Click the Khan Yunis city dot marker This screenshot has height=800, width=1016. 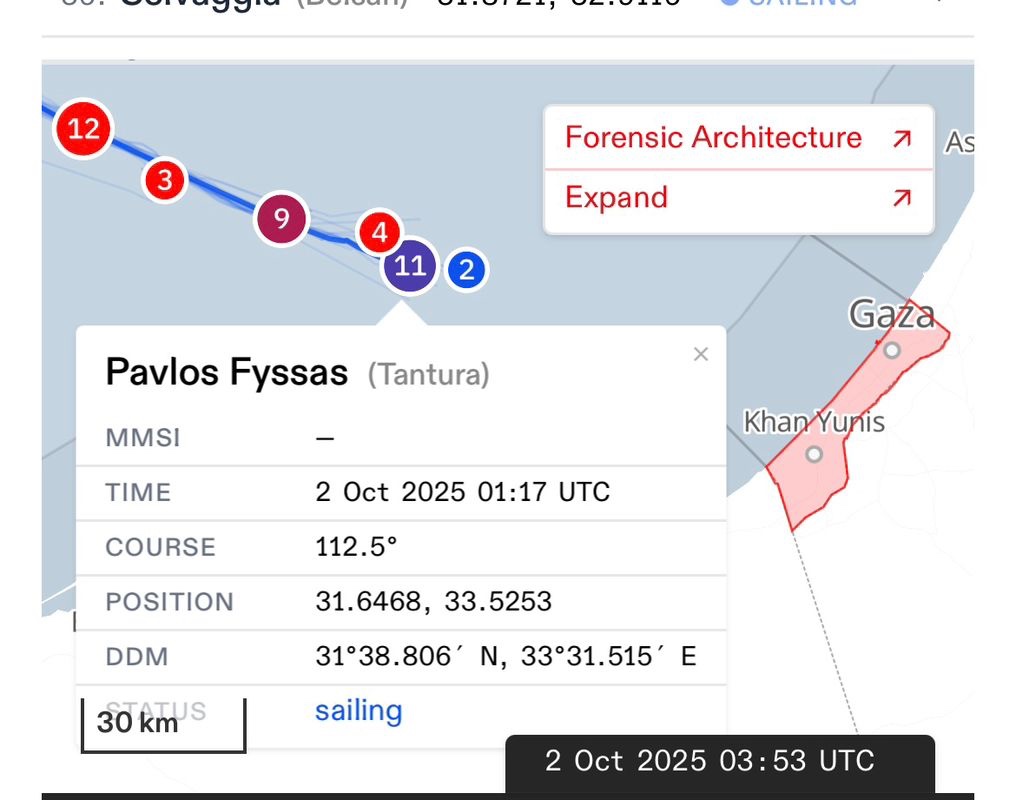coord(814,454)
